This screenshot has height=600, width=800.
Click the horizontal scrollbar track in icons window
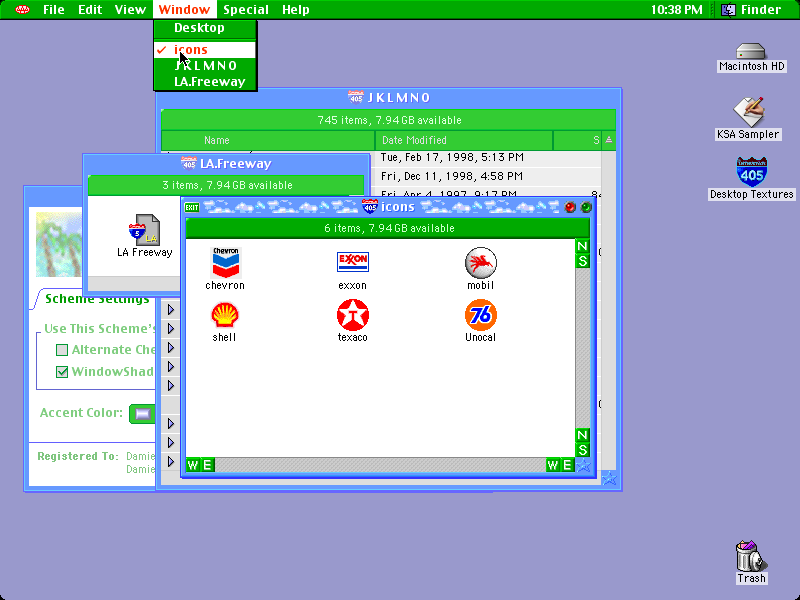380,465
